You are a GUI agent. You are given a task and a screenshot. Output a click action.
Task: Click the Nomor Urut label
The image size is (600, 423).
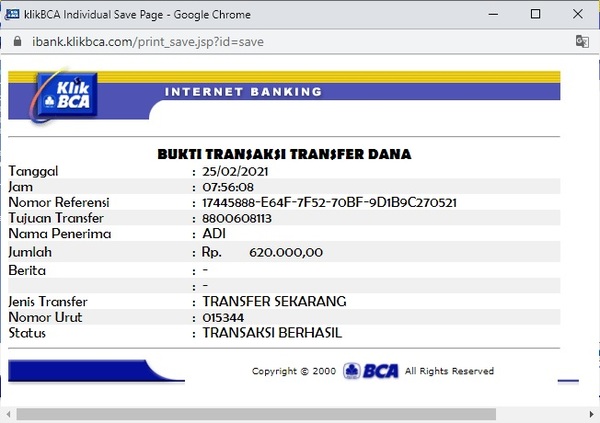pos(46,317)
